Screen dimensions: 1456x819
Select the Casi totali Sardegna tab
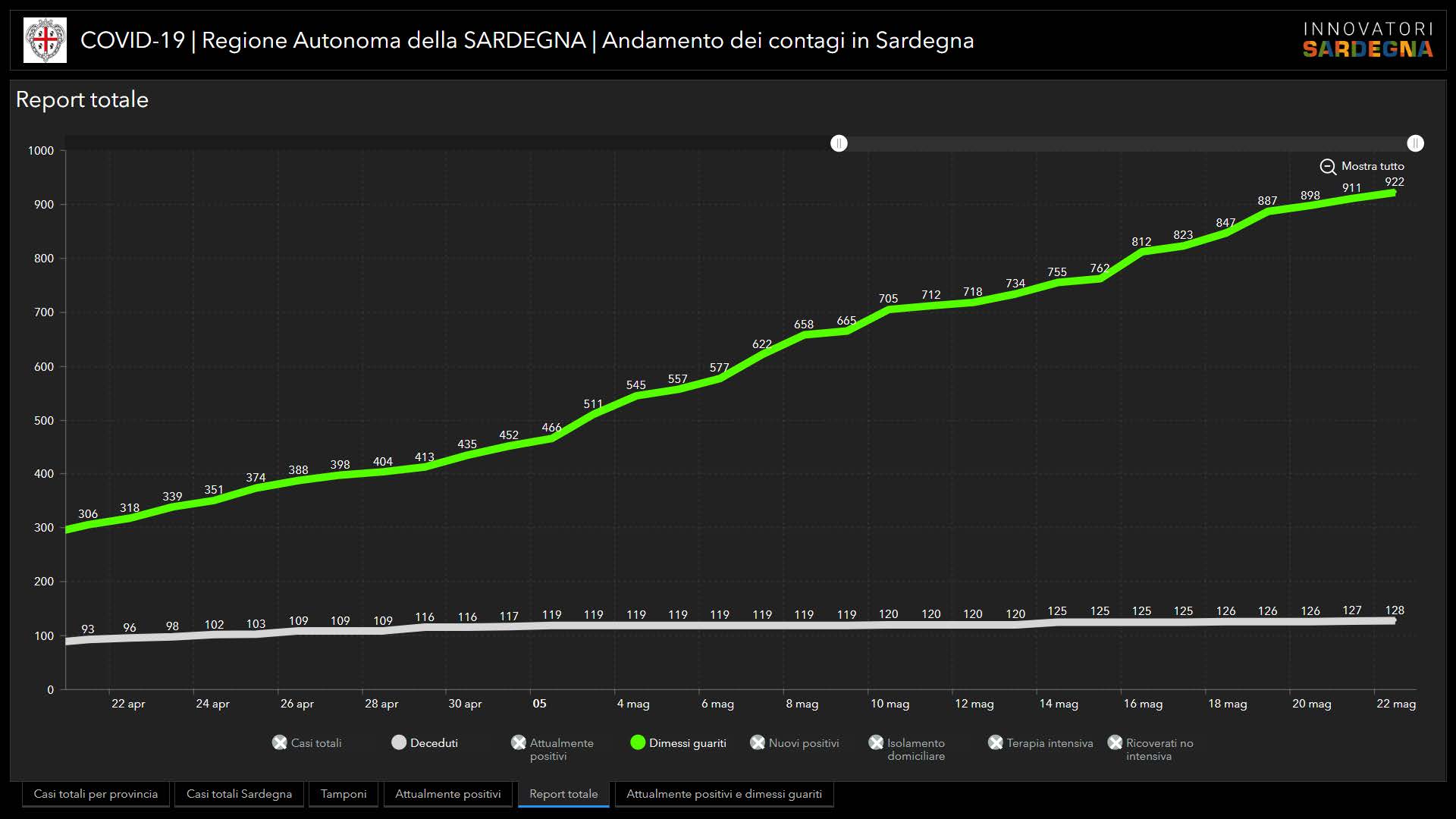tap(239, 794)
